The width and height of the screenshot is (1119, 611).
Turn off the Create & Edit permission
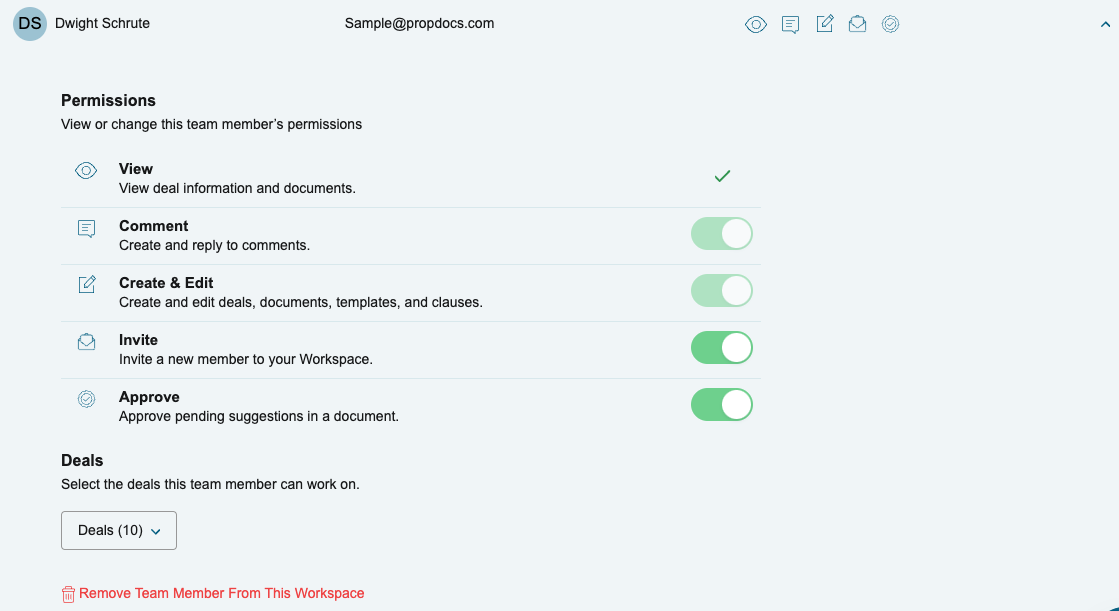pyautogui.click(x=722, y=290)
